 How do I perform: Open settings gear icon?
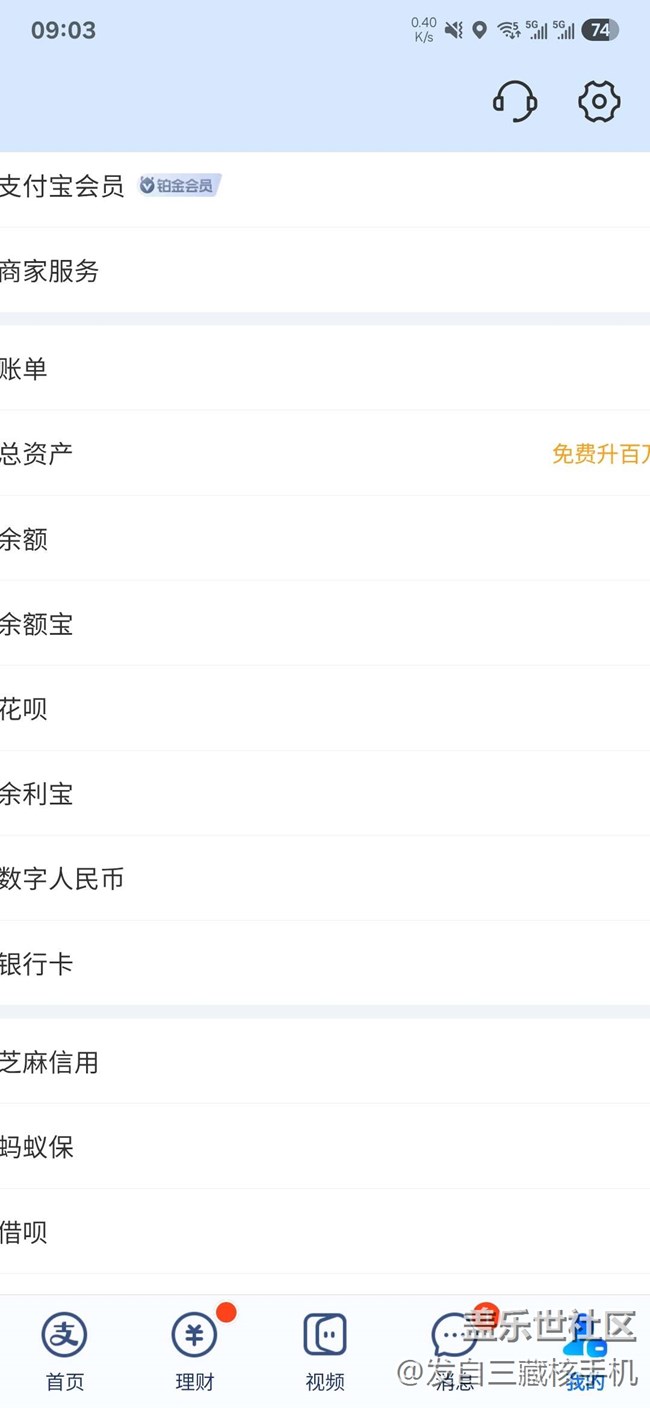tap(599, 101)
